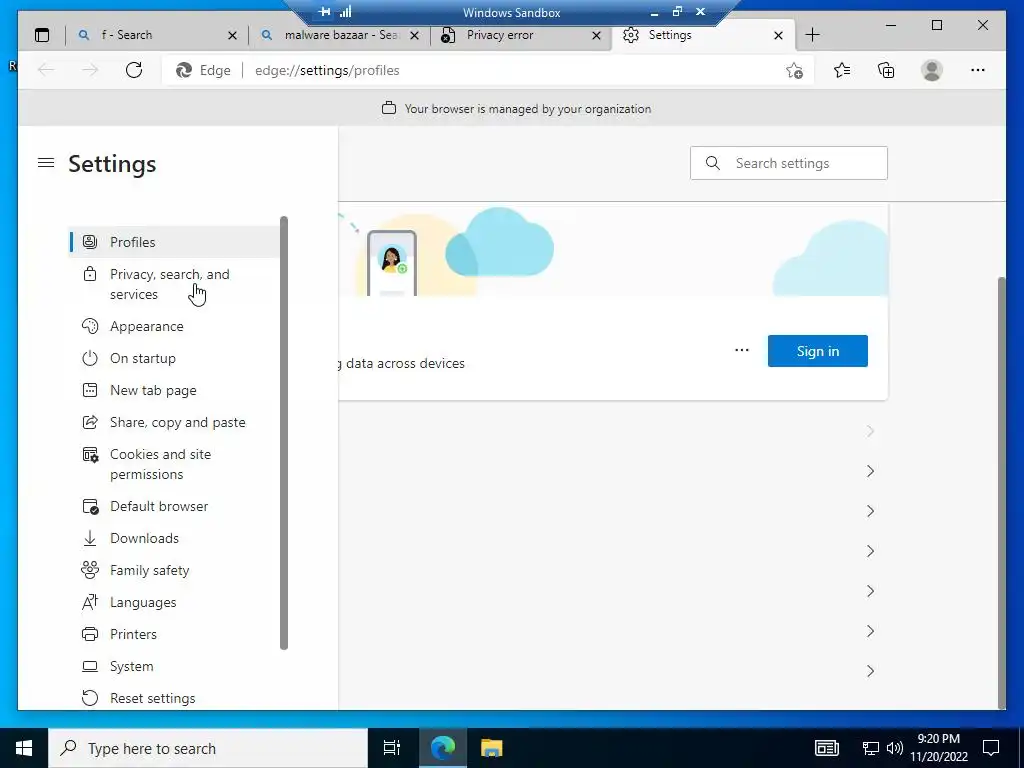The height and width of the screenshot is (768, 1024).
Task: Click the Downloads arrow icon
Action: click(x=90, y=538)
